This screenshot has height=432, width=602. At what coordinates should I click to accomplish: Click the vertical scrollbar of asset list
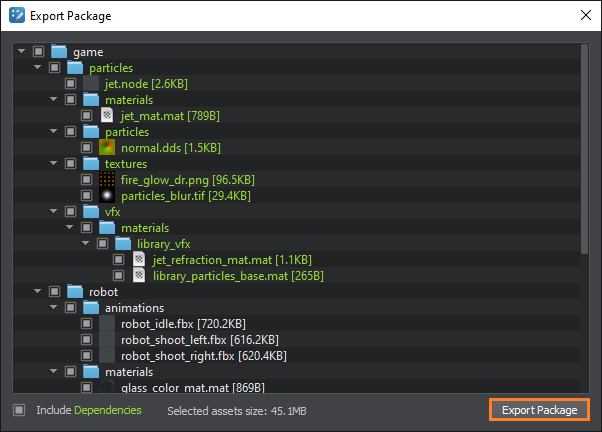[x=585, y=150]
